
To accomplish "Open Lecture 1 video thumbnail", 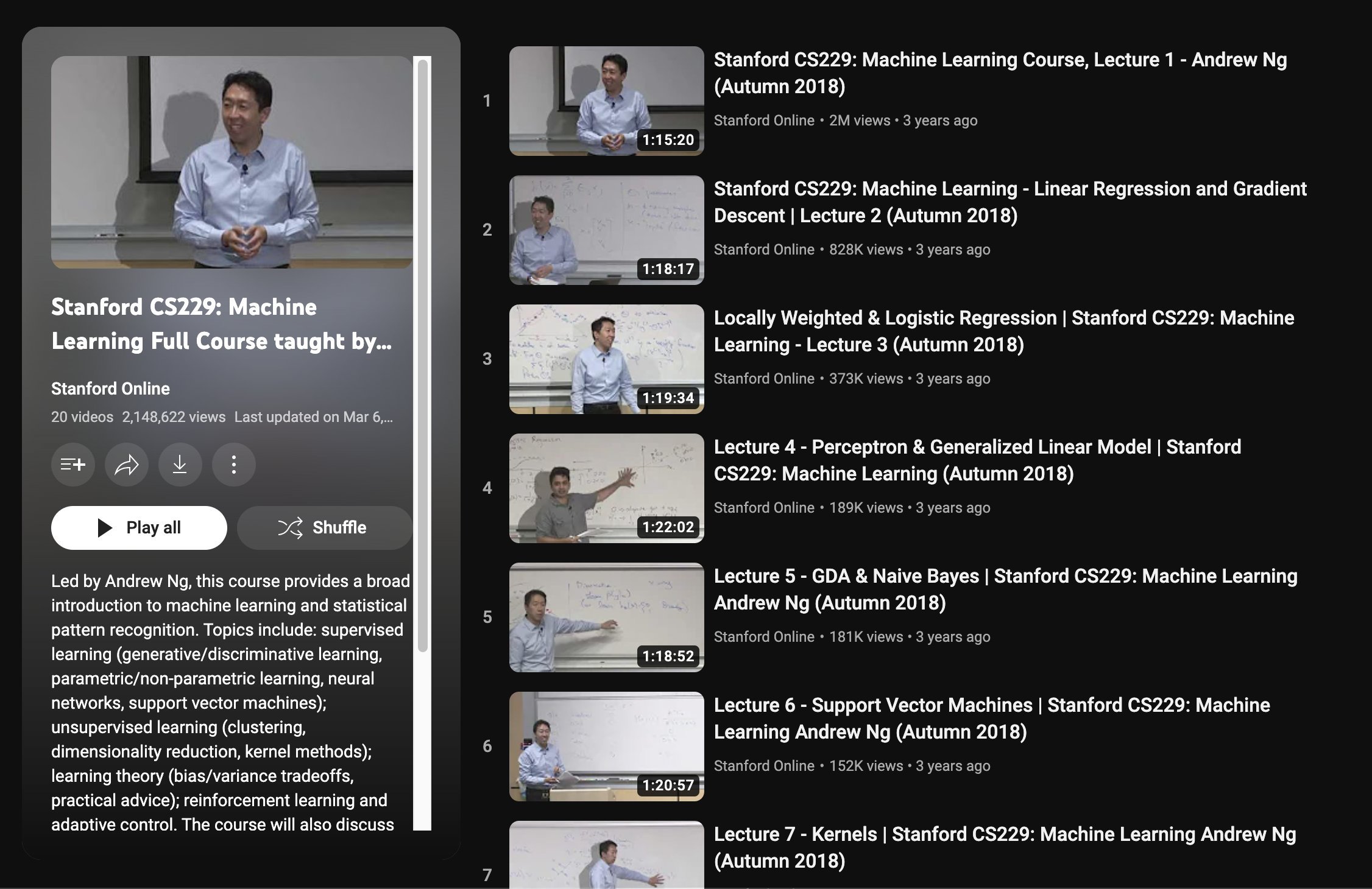I will pyautogui.click(x=606, y=100).
